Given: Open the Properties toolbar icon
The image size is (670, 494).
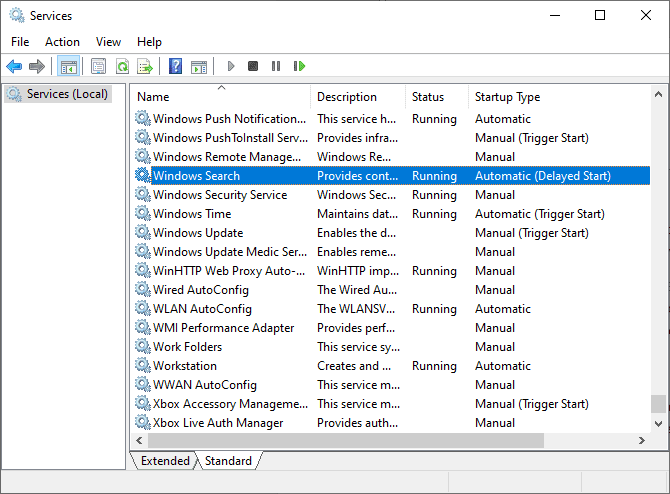Looking at the screenshot, I should pyautogui.click(x=98, y=66).
